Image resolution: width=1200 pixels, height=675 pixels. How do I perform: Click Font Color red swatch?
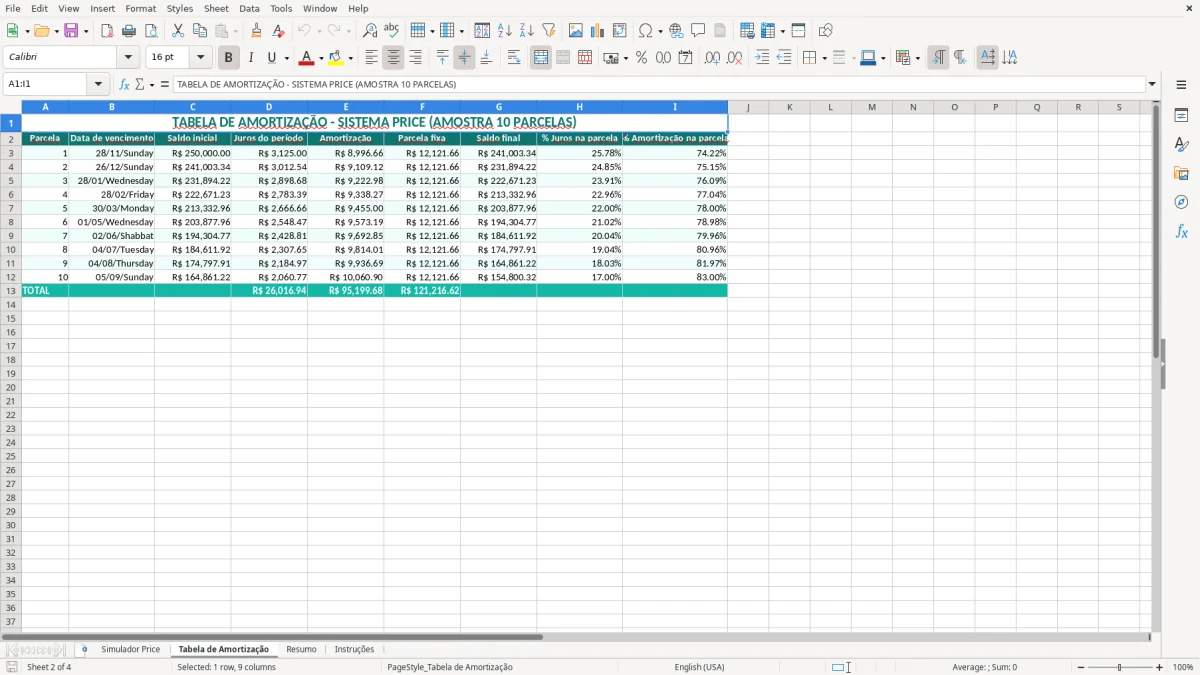point(306,58)
